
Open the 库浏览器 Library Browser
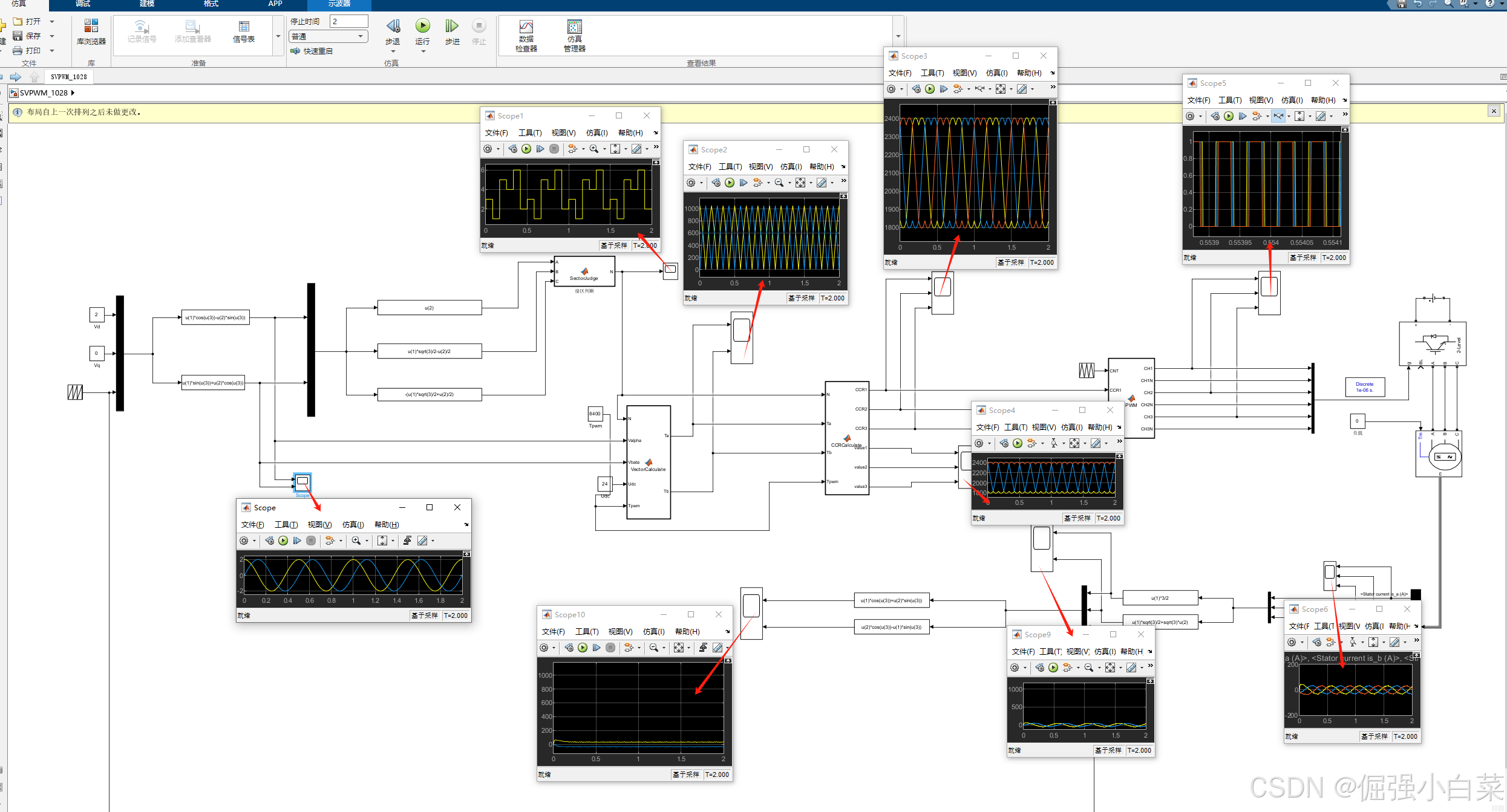91,31
